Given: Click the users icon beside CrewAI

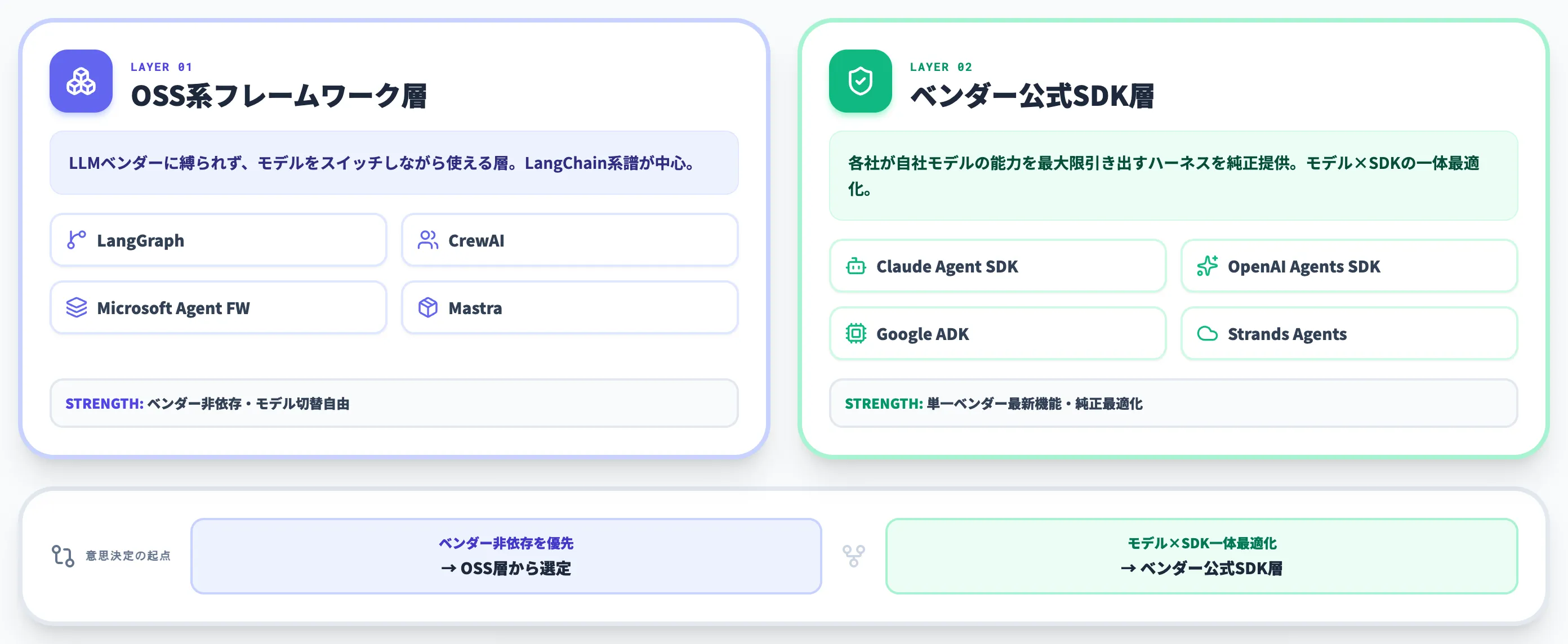Looking at the screenshot, I should click(427, 240).
